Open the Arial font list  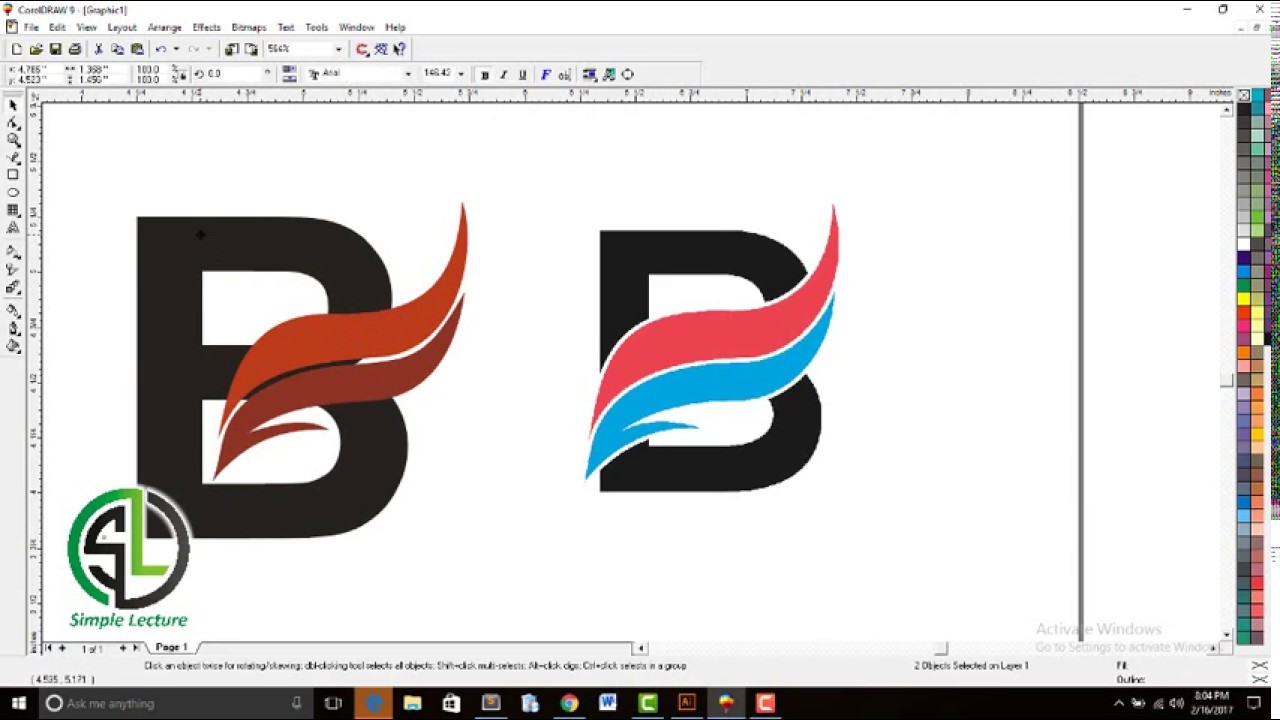pos(407,74)
